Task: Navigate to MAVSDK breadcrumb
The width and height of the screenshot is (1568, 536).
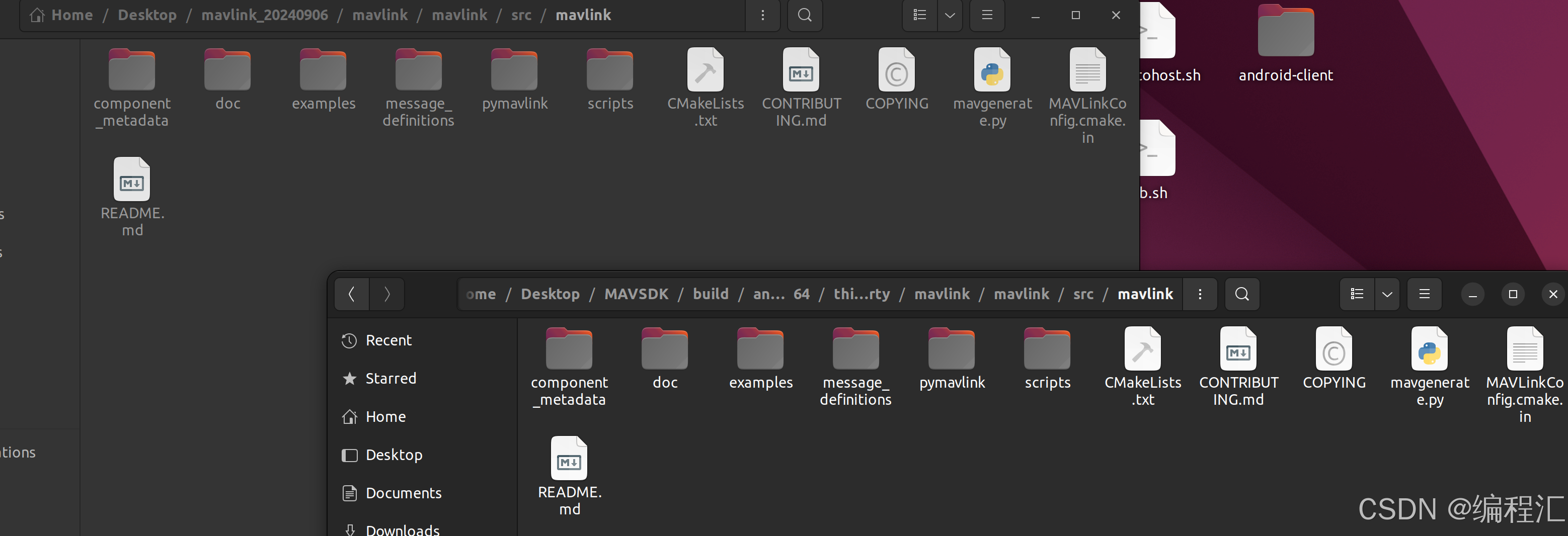Action: (x=636, y=294)
